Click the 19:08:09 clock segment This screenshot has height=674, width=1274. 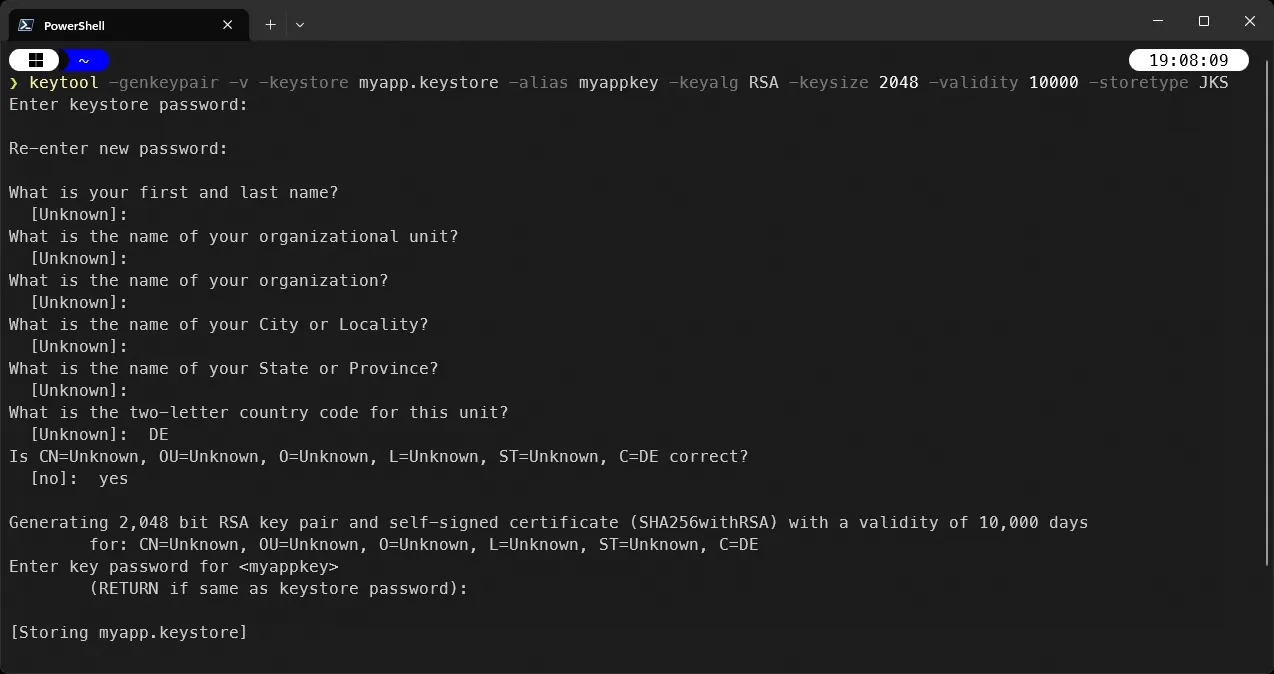1188,60
